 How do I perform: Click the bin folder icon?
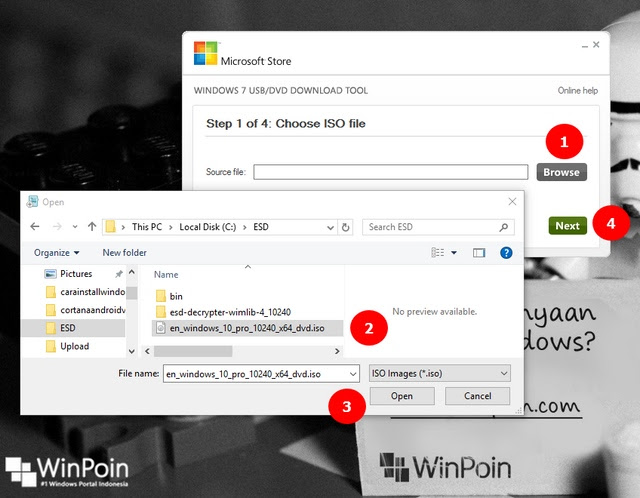pyautogui.click(x=161, y=296)
